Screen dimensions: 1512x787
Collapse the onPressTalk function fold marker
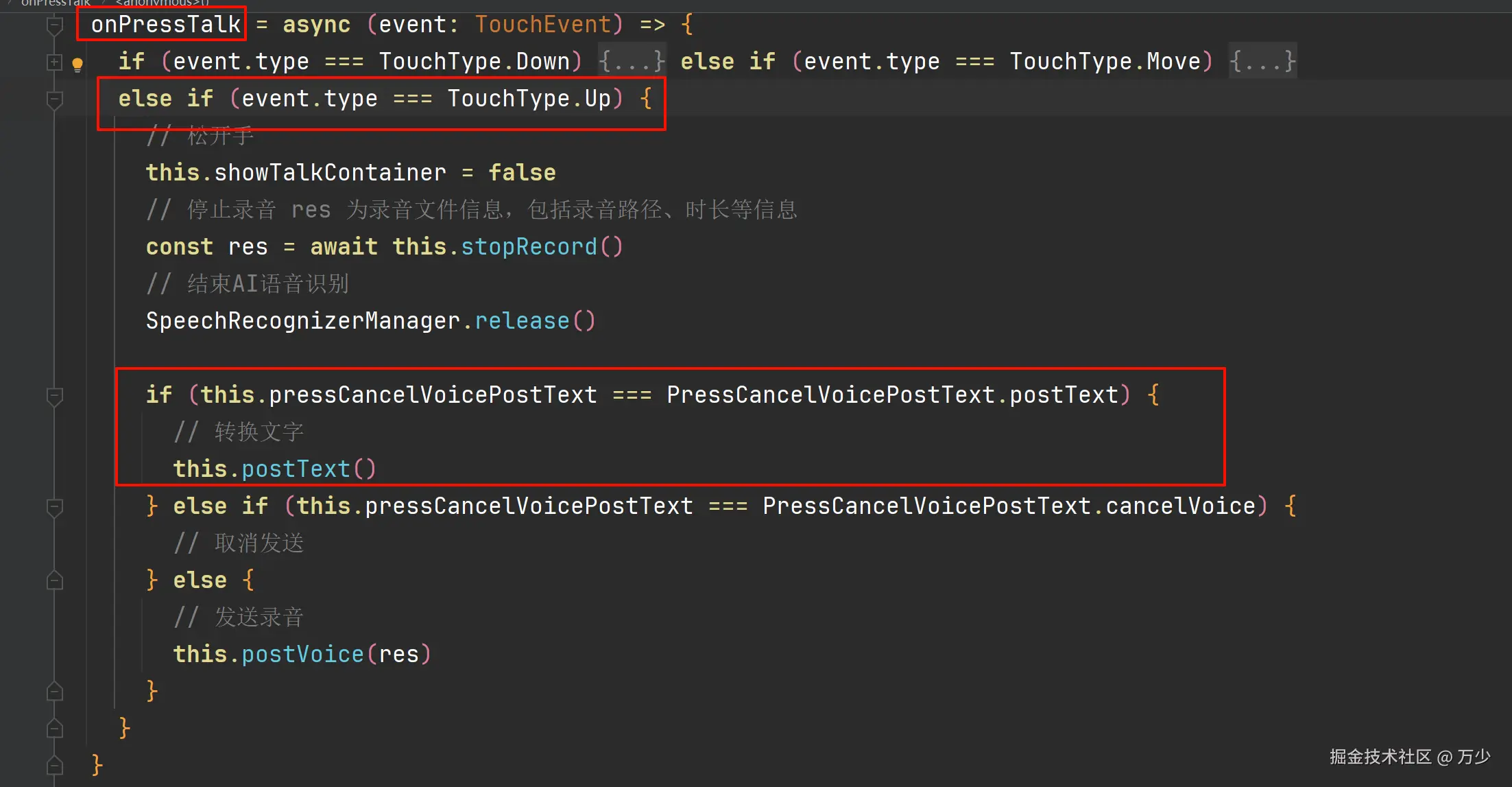point(55,26)
